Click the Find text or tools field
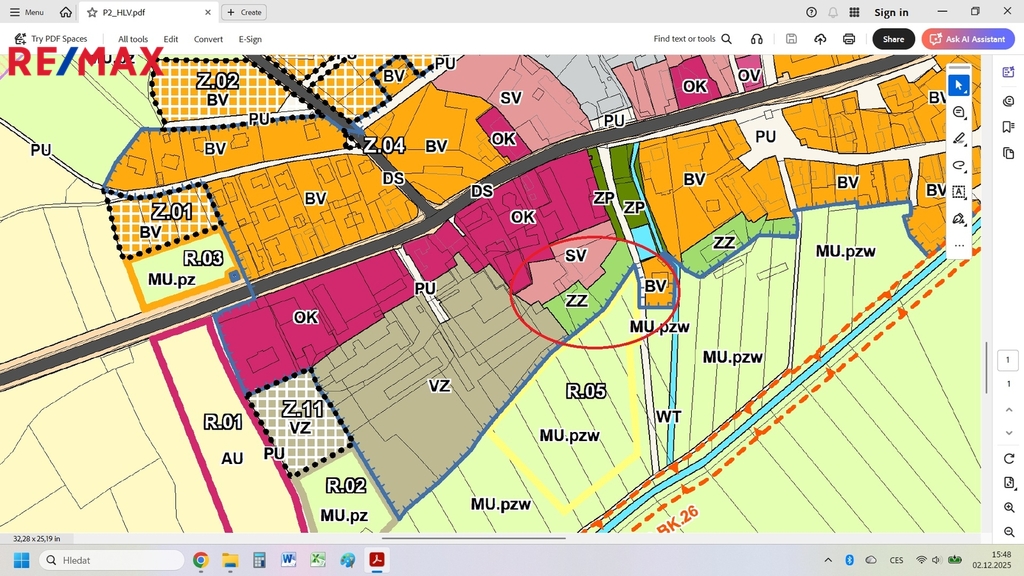This screenshot has width=1024, height=576. [x=692, y=39]
